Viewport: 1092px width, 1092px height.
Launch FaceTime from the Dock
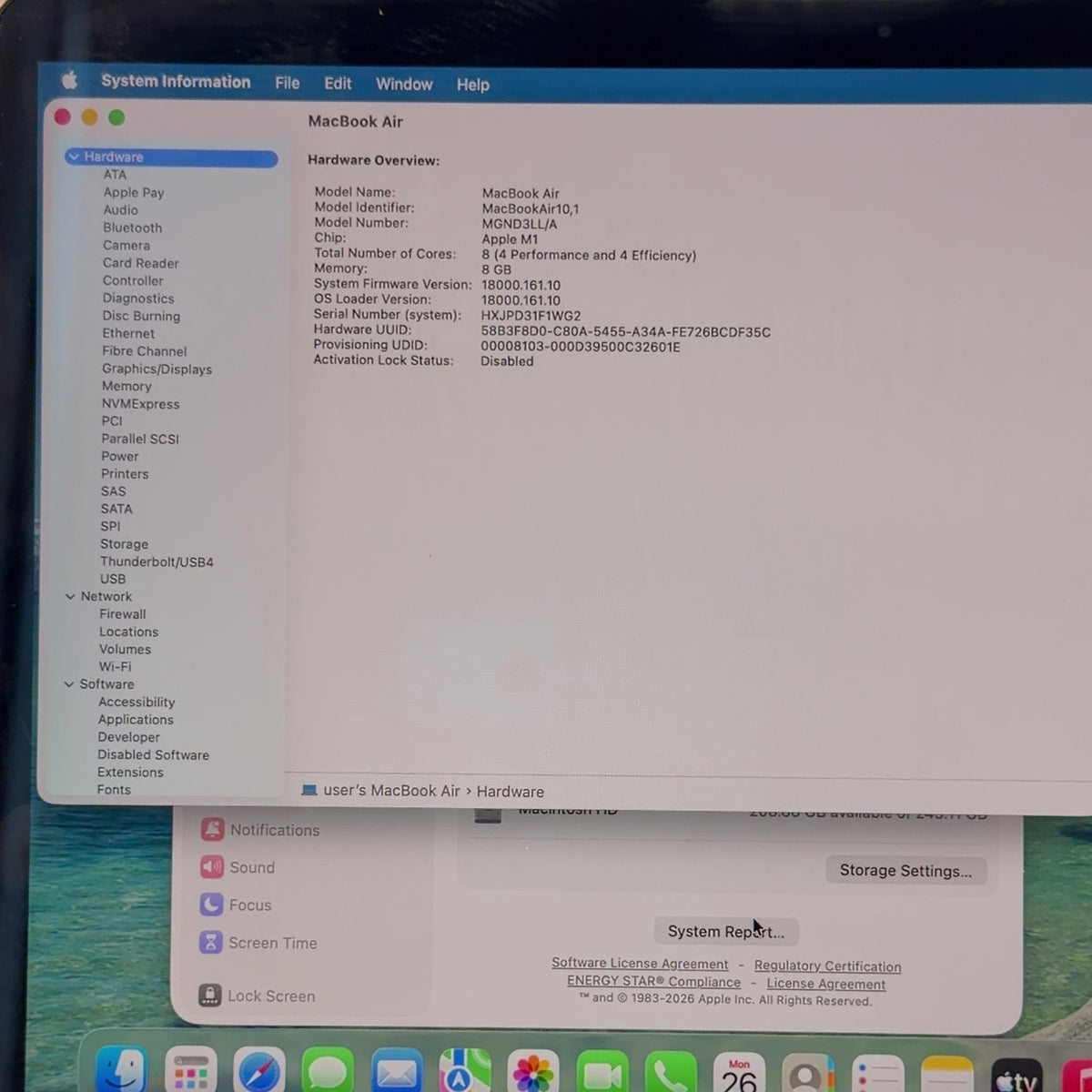click(x=602, y=1072)
